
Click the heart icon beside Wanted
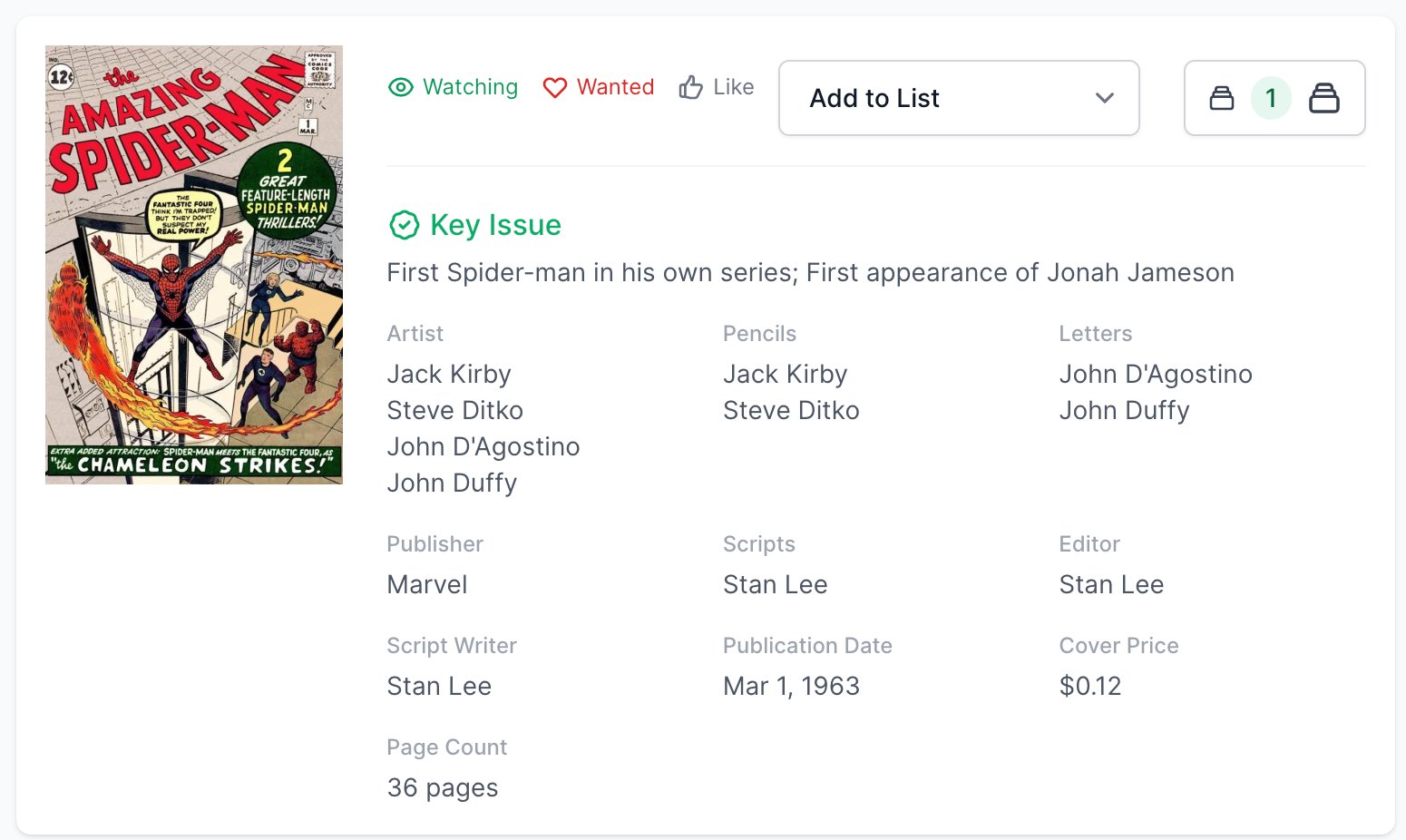coord(554,87)
